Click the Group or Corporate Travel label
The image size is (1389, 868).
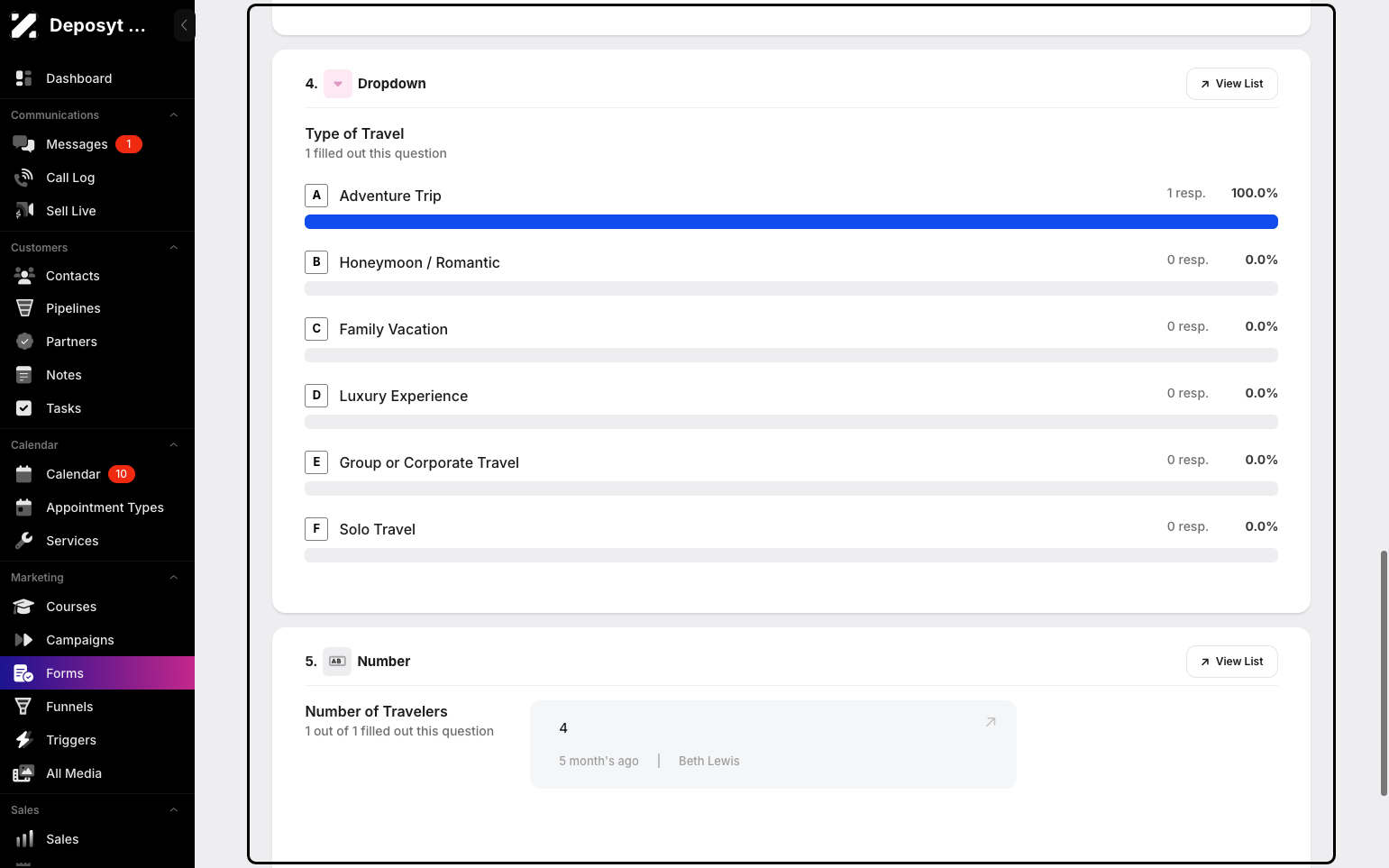pos(429,462)
